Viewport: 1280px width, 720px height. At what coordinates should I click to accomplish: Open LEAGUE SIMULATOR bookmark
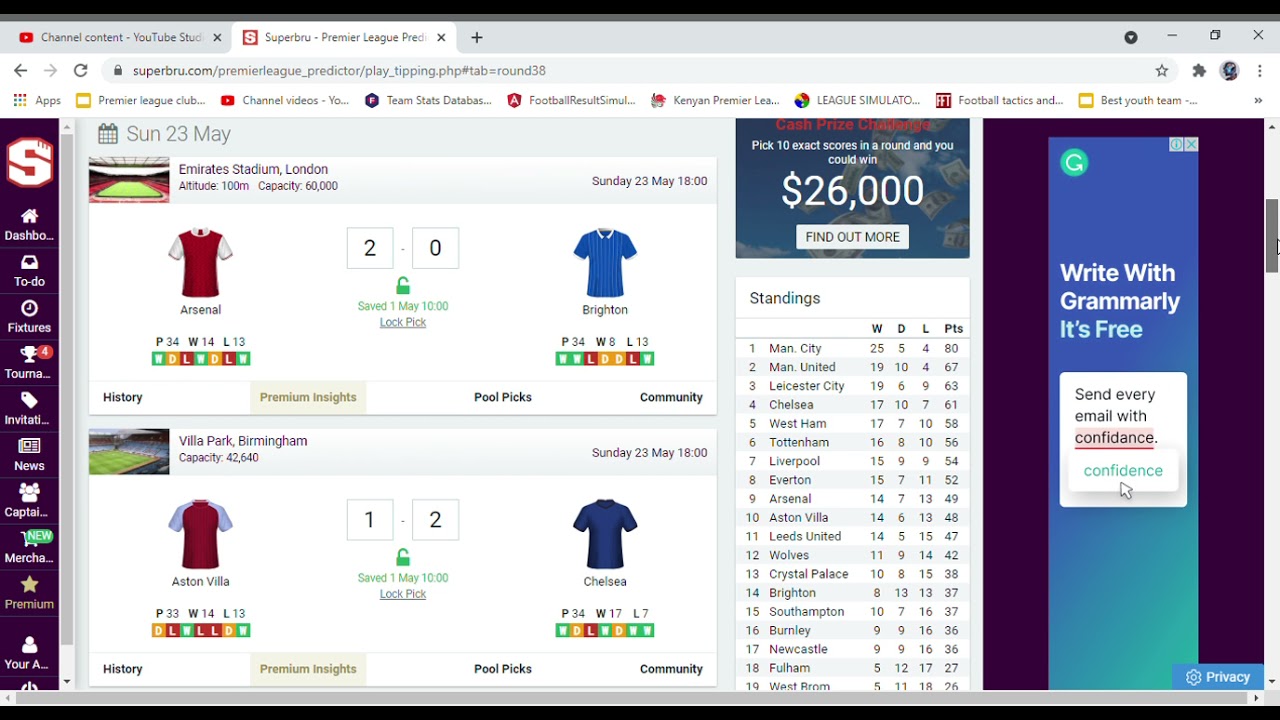[858, 100]
